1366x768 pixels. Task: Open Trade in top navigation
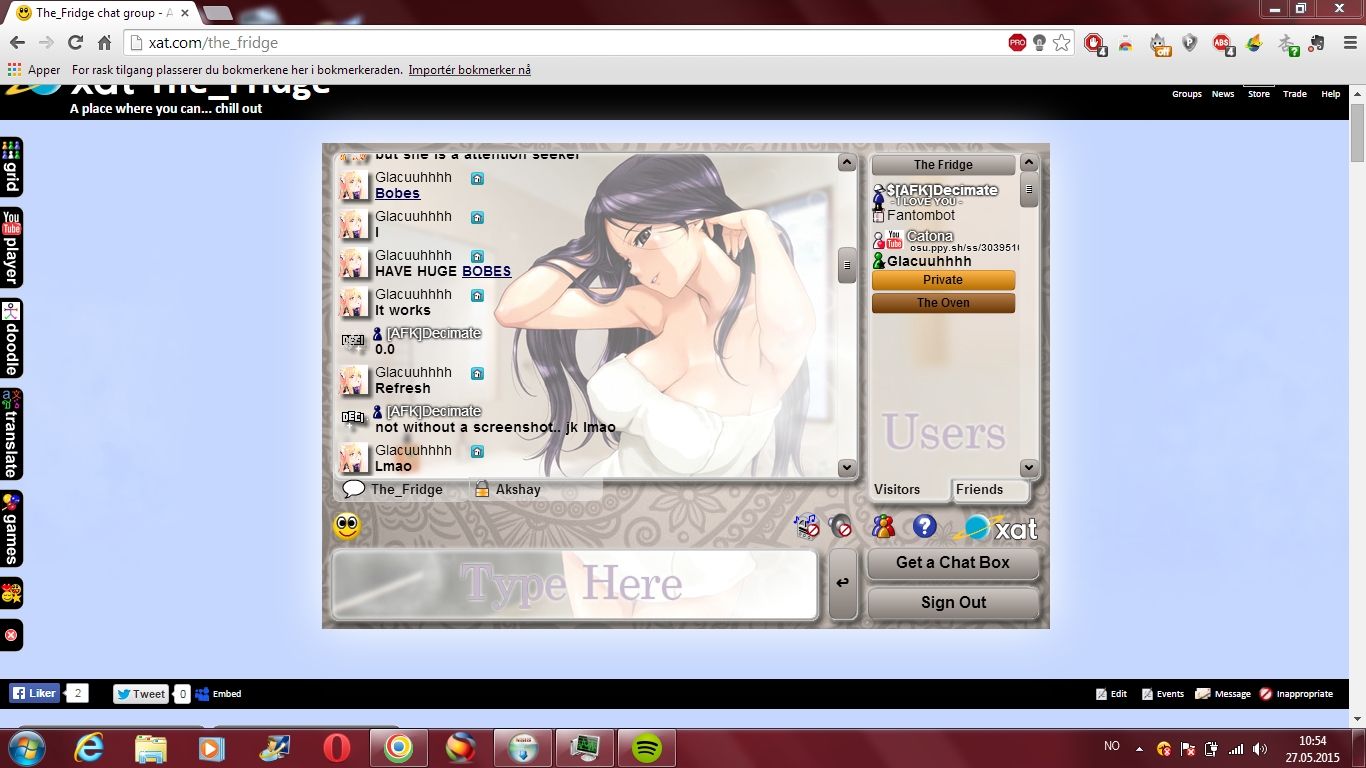coord(1295,94)
